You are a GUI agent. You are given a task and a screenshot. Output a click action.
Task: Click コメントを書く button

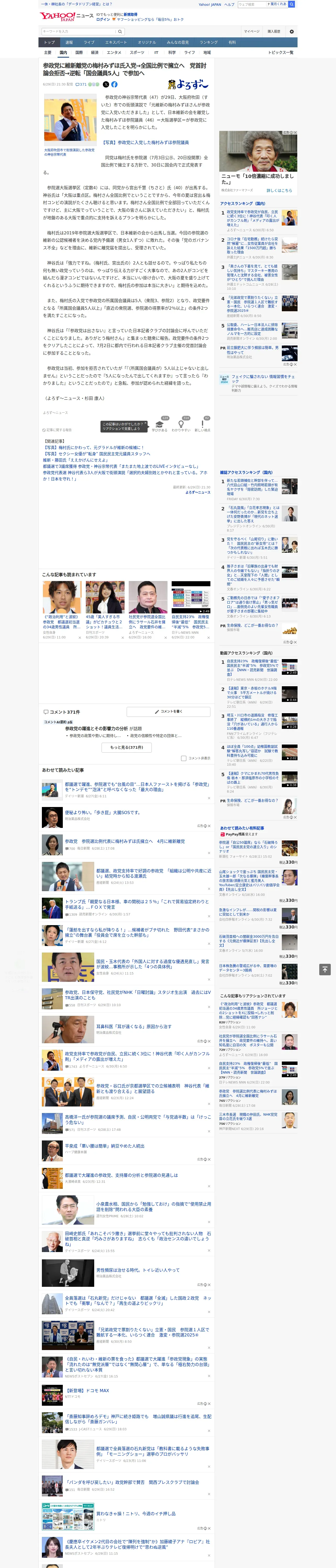[168, 712]
